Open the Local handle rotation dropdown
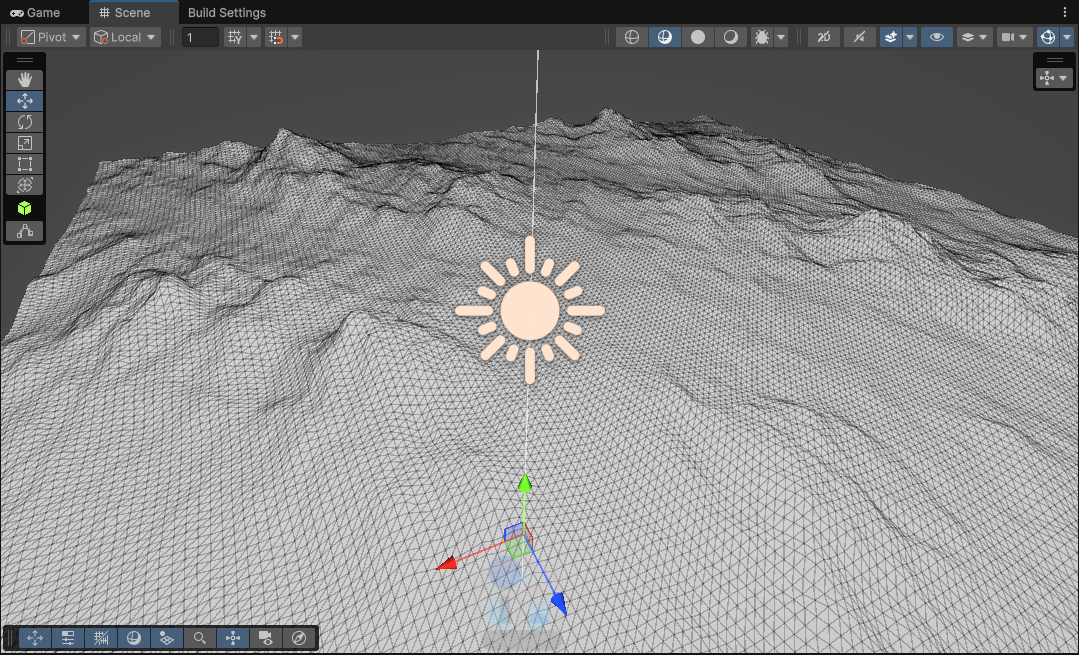The height and width of the screenshot is (655, 1079). [125, 37]
